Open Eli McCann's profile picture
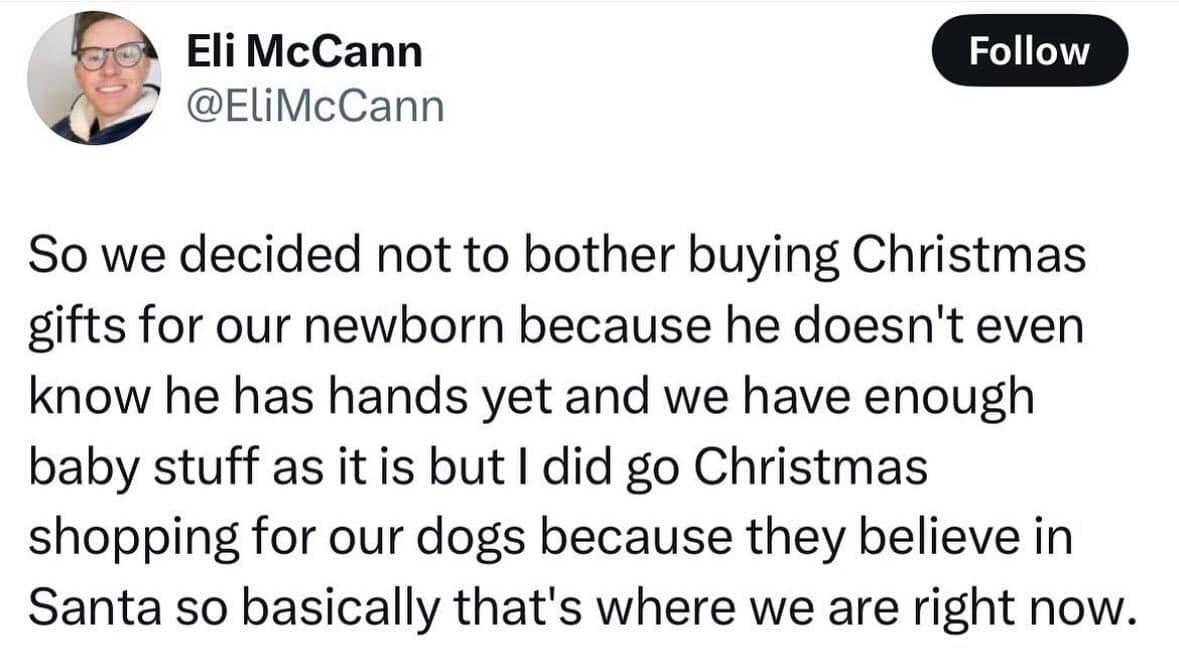 coord(94,78)
